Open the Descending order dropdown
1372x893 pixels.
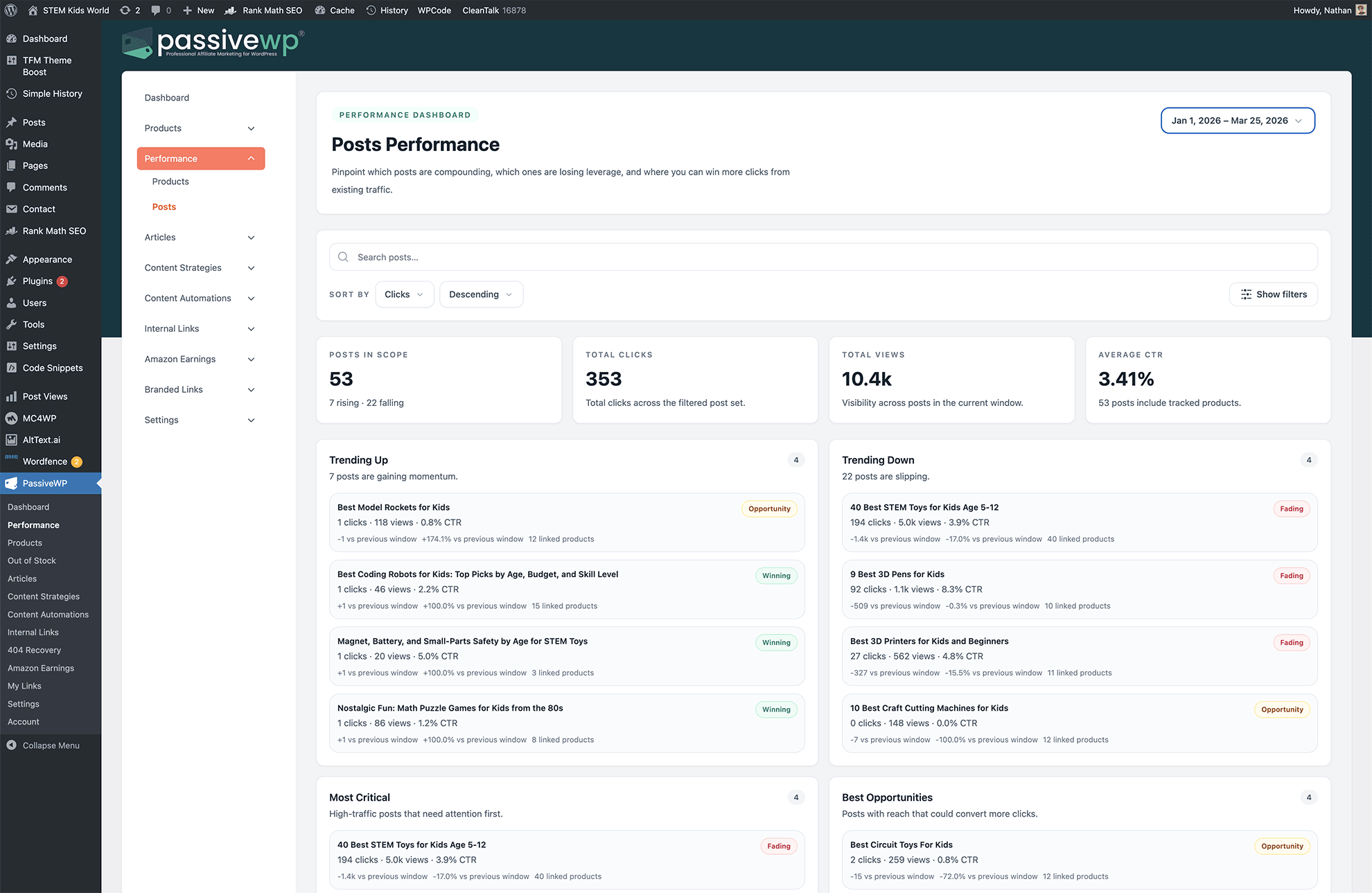tap(481, 294)
